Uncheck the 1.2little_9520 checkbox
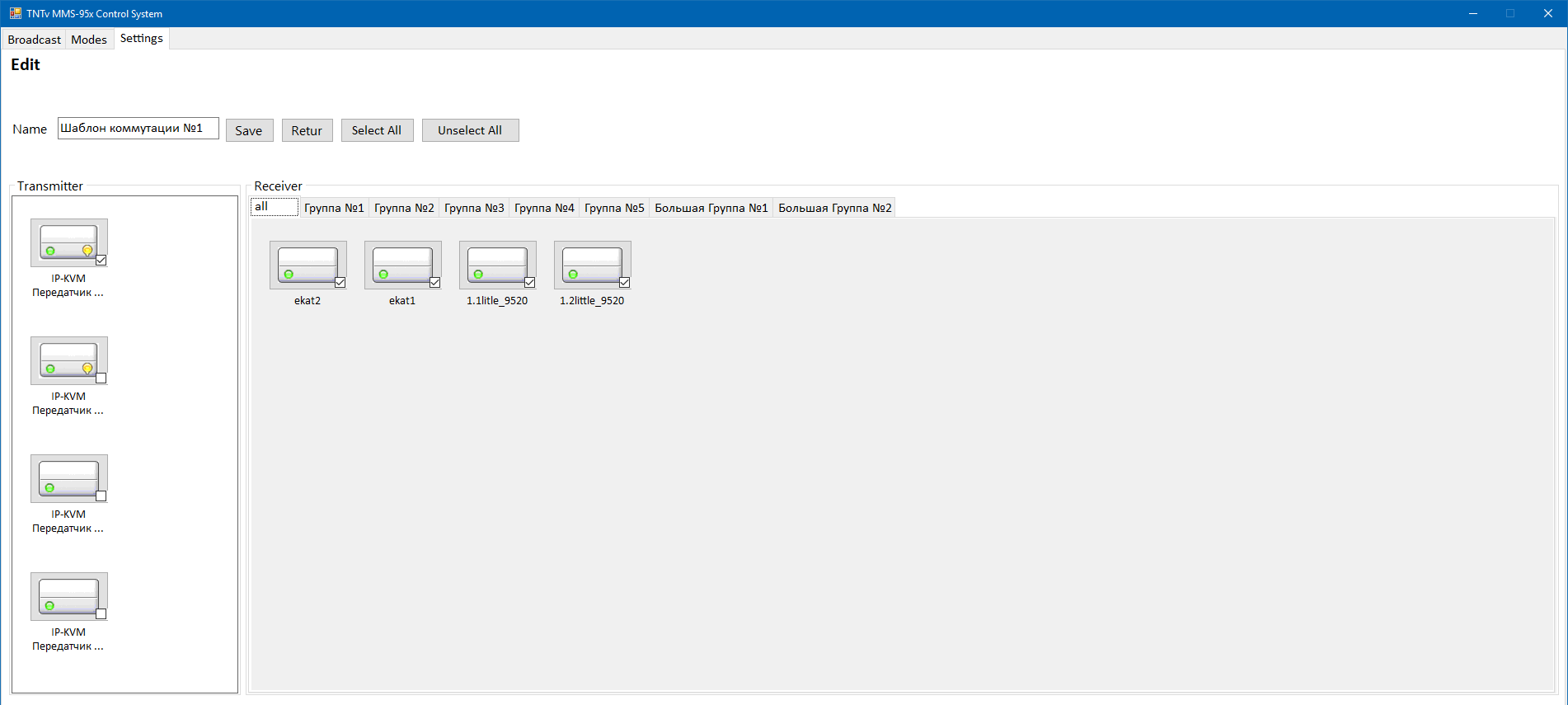The width and height of the screenshot is (1568, 705). click(x=625, y=283)
